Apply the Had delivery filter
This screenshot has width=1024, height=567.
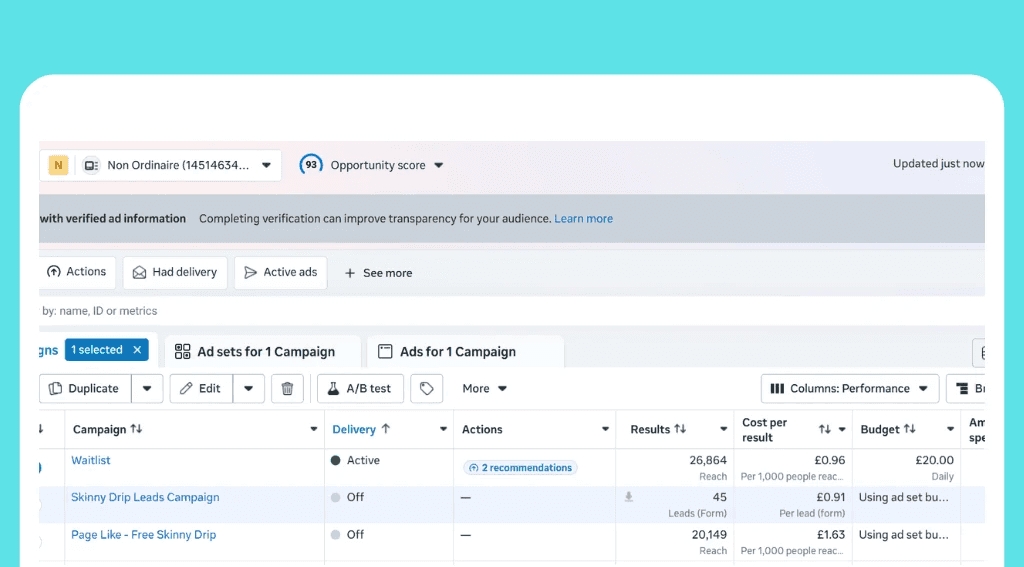[175, 272]
